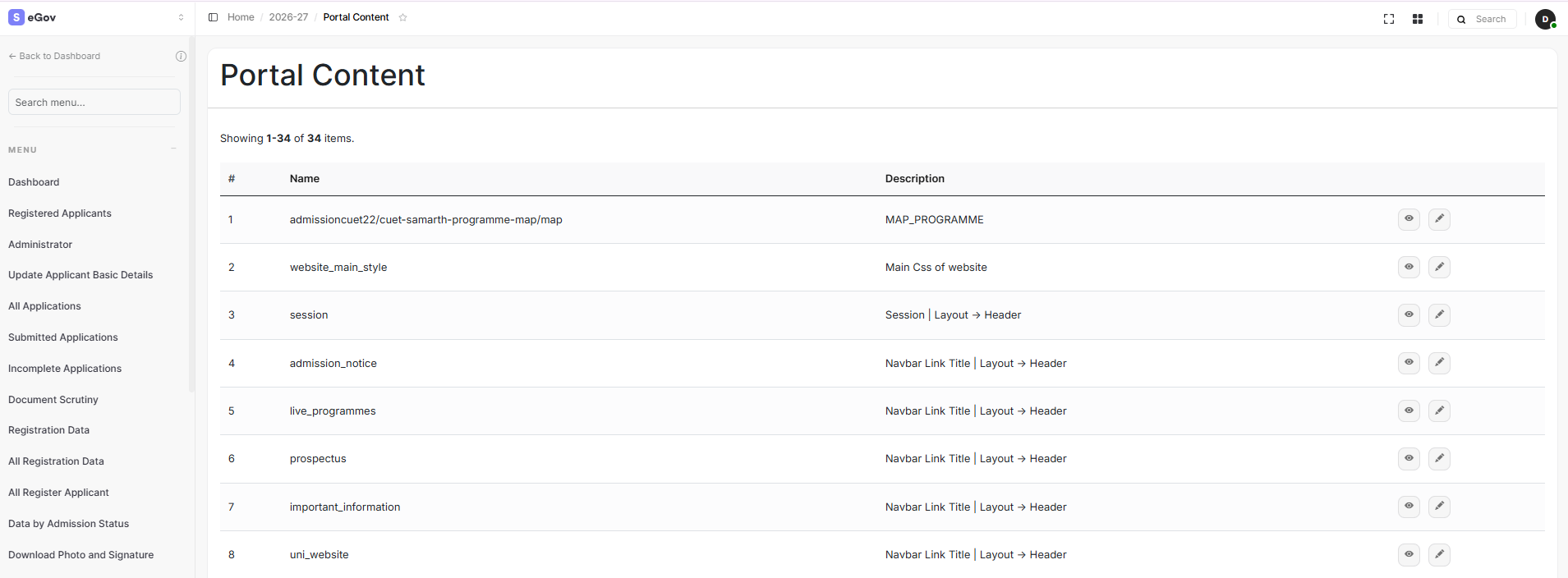Star Portal Content as a favorite
This screenshot has height=578, width=1568.
pos(403,17)
